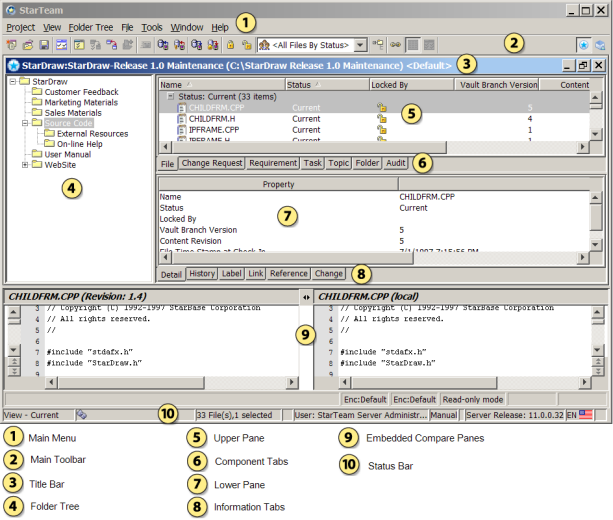Click the swap arrows between the compare panes
Viewport: 613px width, 520px height.
coord(305,297)
